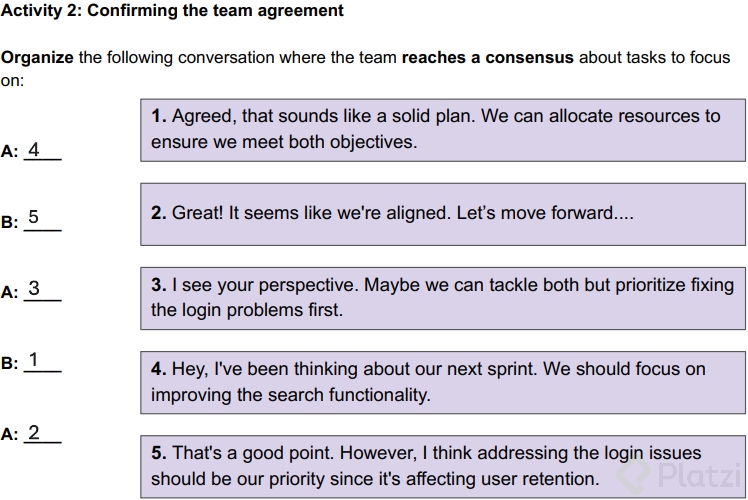Click the "A:" label beside answer 2
This screenshot has width=748, height=500.
pyautogui.click(x=10, y=436)
